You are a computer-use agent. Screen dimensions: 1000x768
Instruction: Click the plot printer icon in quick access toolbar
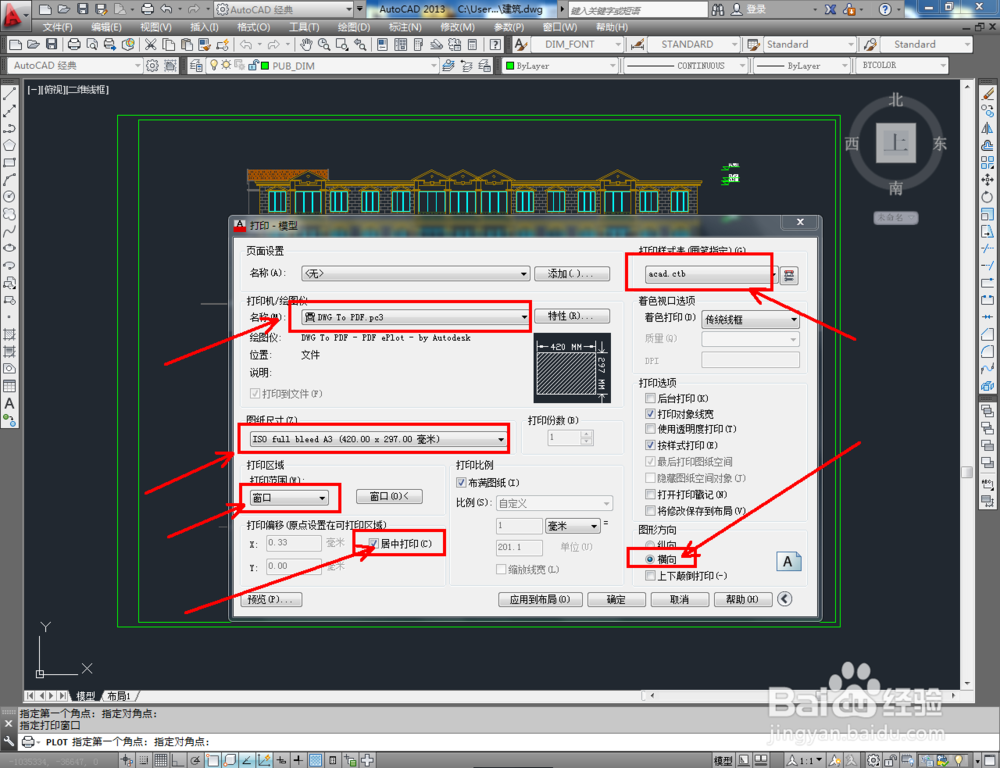click(147, 9)
